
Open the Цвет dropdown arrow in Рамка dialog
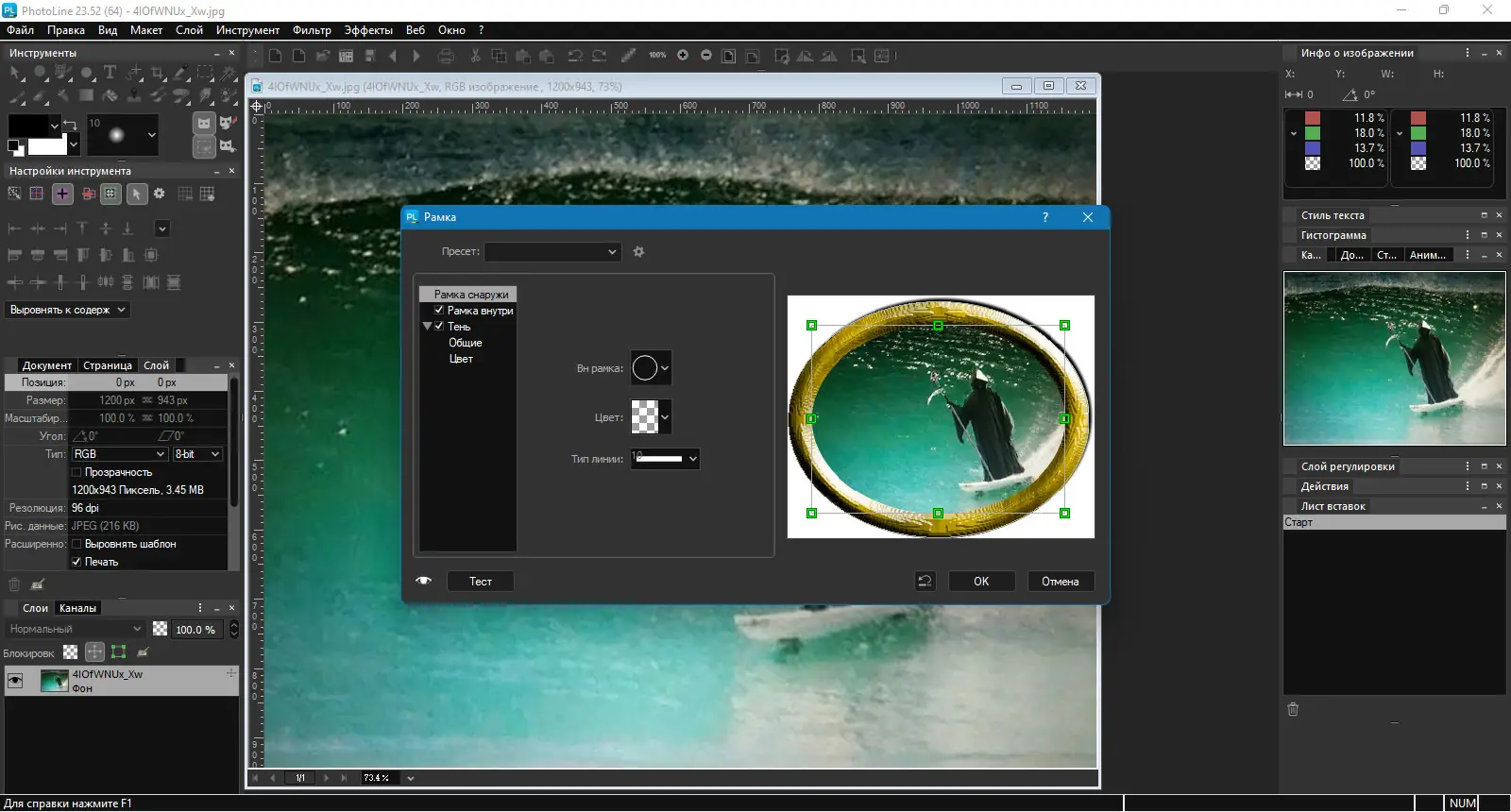(665, 417)
